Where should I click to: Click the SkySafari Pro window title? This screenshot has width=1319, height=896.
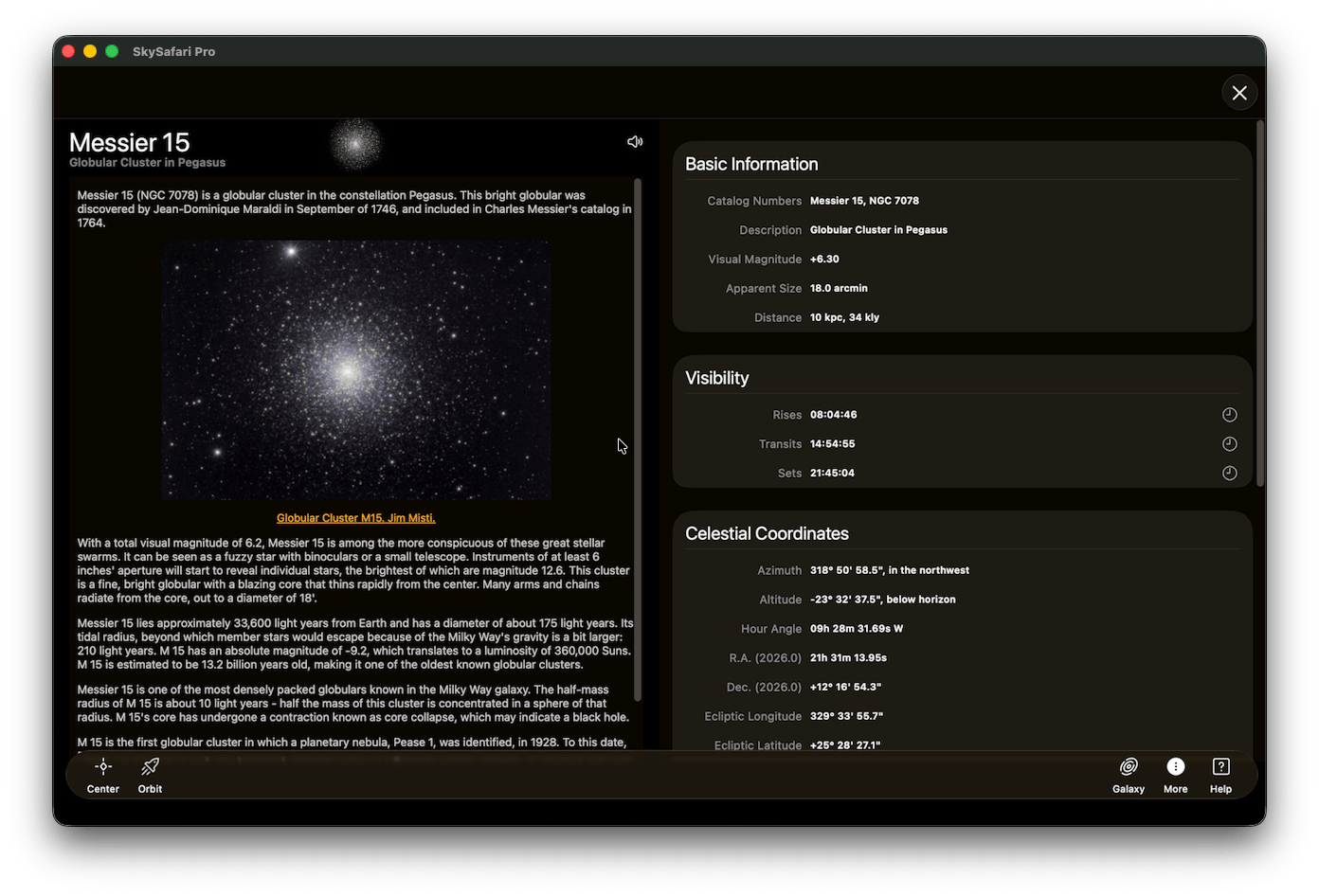(x=173, y=51)
